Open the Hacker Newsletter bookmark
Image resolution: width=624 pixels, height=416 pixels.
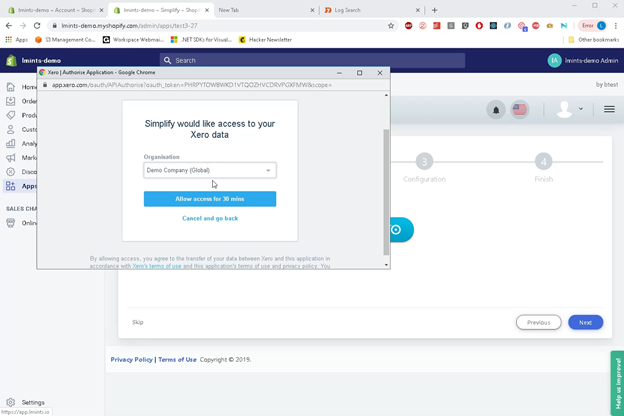(x=265, y=40)
